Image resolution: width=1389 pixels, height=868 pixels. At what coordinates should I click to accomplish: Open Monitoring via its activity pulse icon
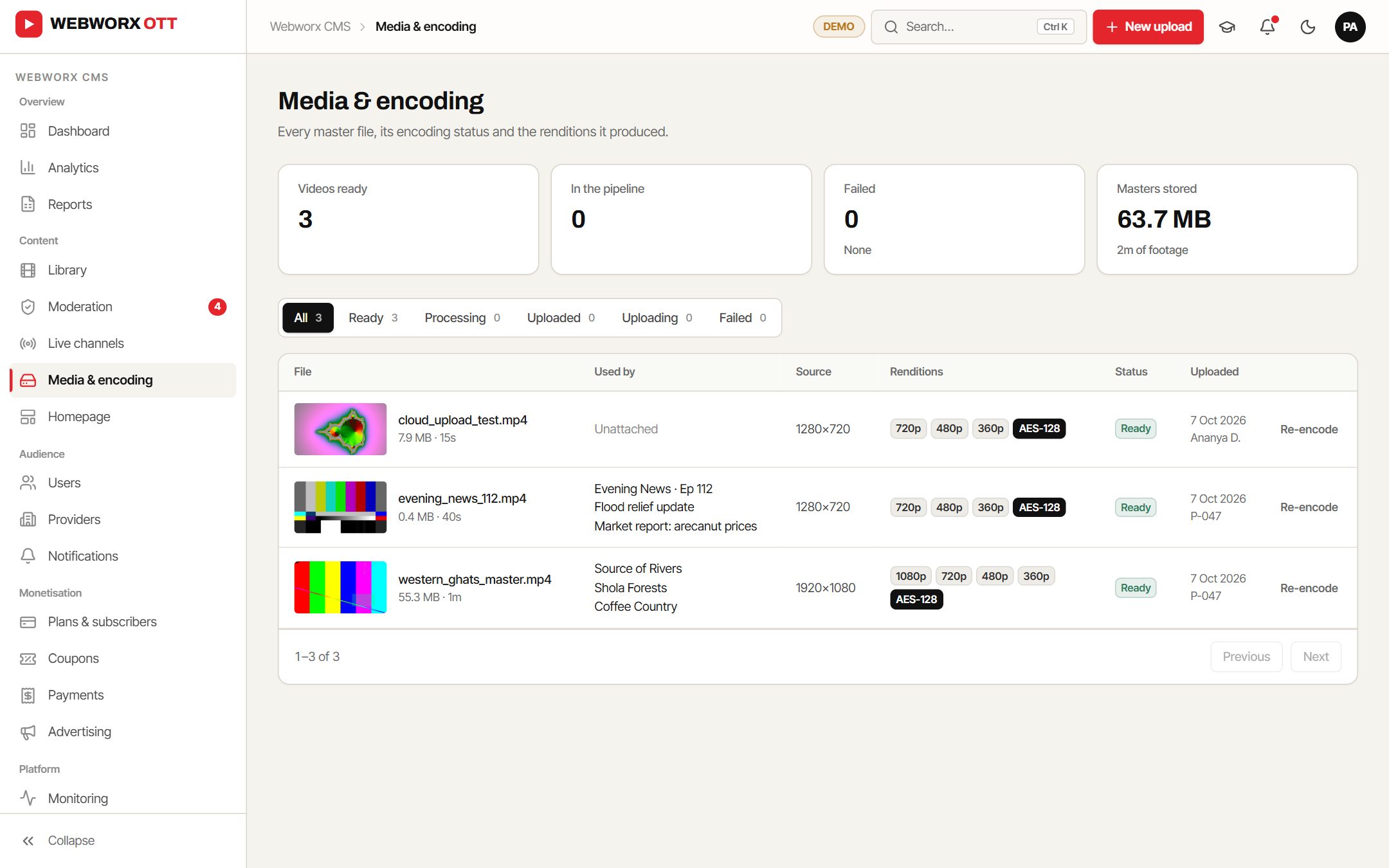click(x=28, y=799)
